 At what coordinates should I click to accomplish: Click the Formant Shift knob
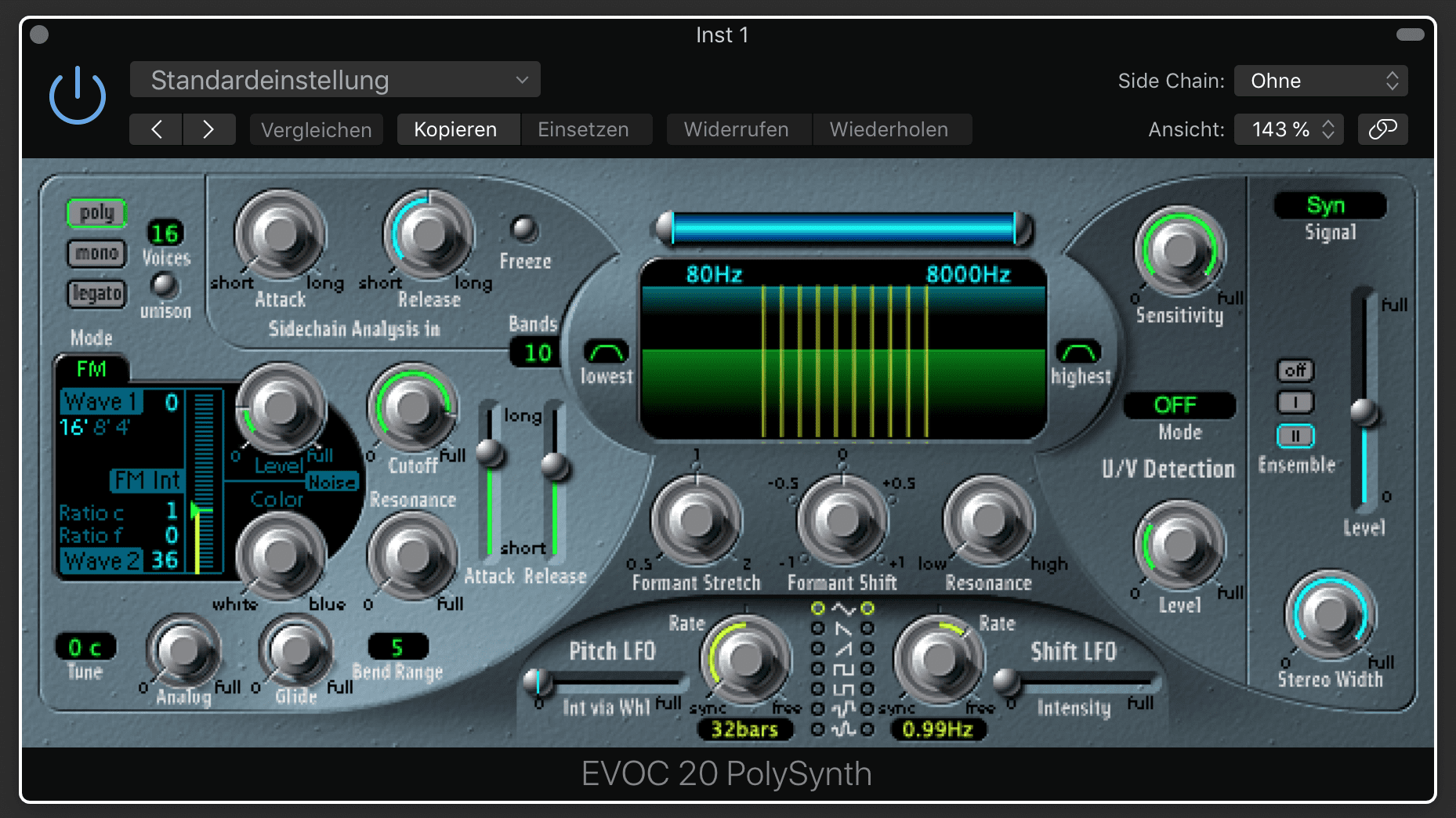point(842,520)
